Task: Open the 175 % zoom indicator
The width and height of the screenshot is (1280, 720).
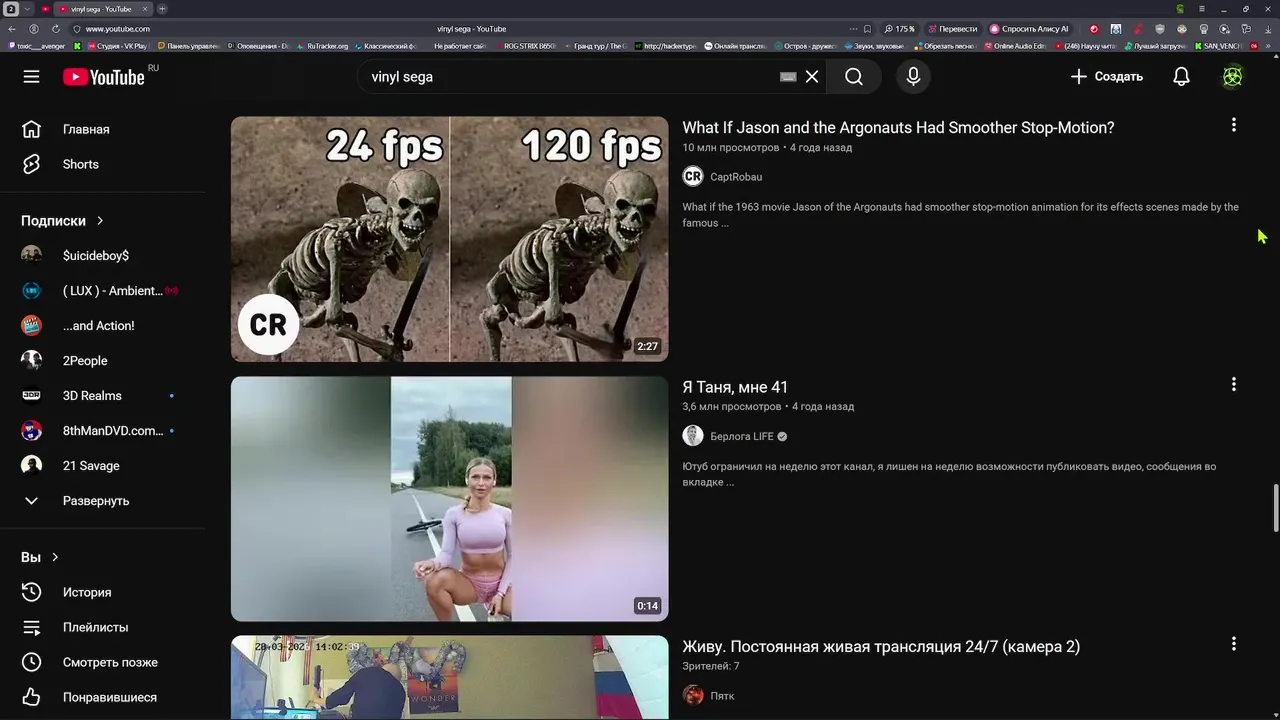Action: pyautogui.click(x=900, y=29)
